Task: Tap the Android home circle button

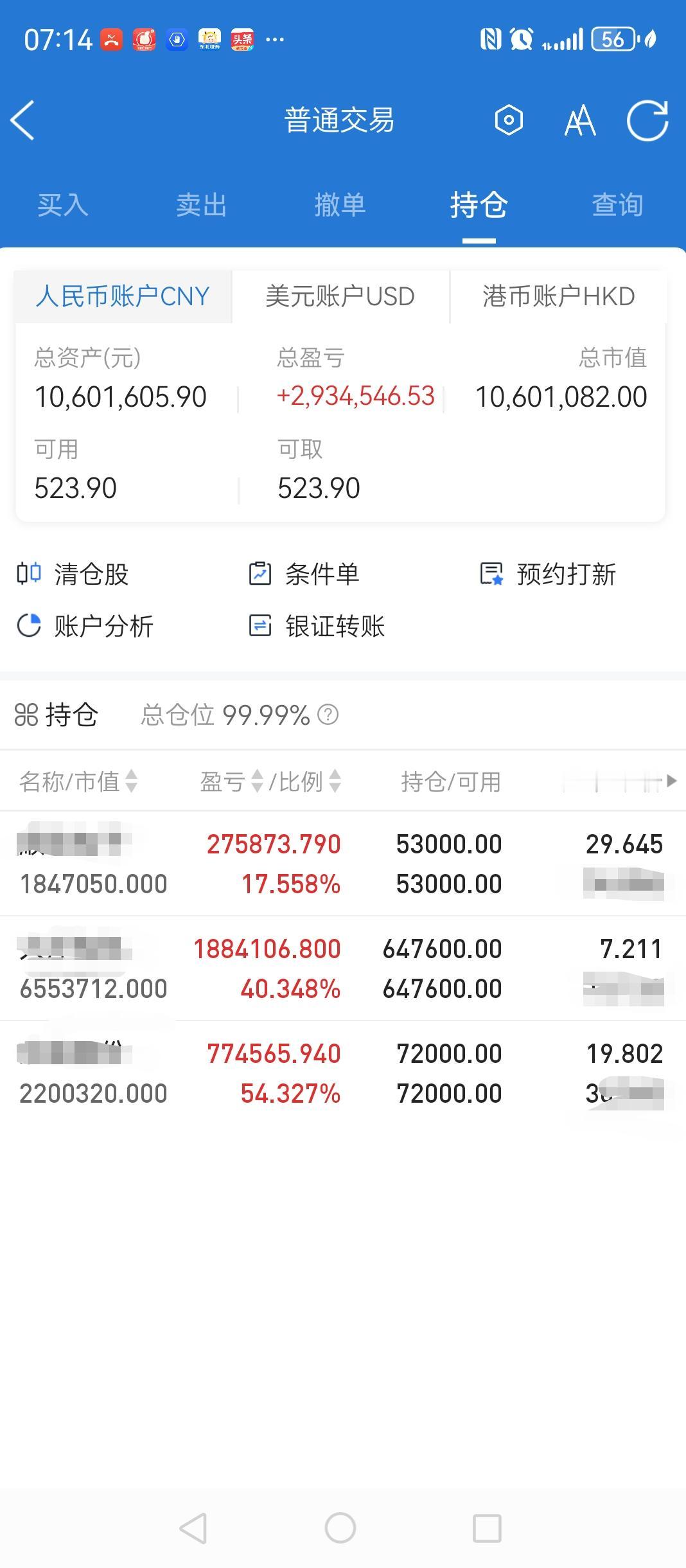Action: [x=340, y=1528]
